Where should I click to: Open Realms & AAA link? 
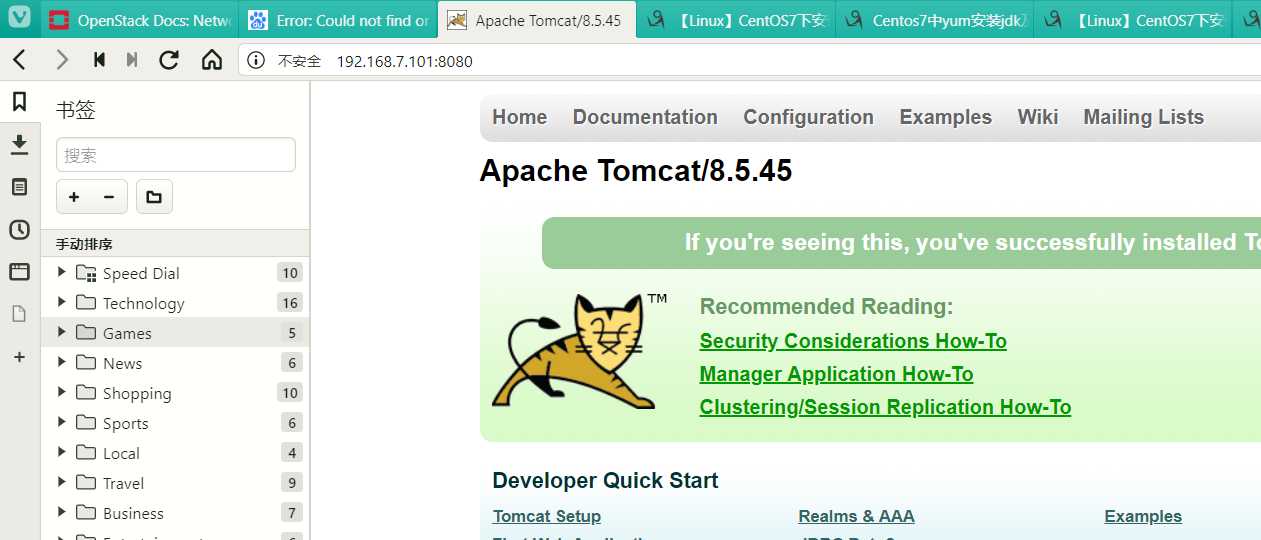(856, 516)
